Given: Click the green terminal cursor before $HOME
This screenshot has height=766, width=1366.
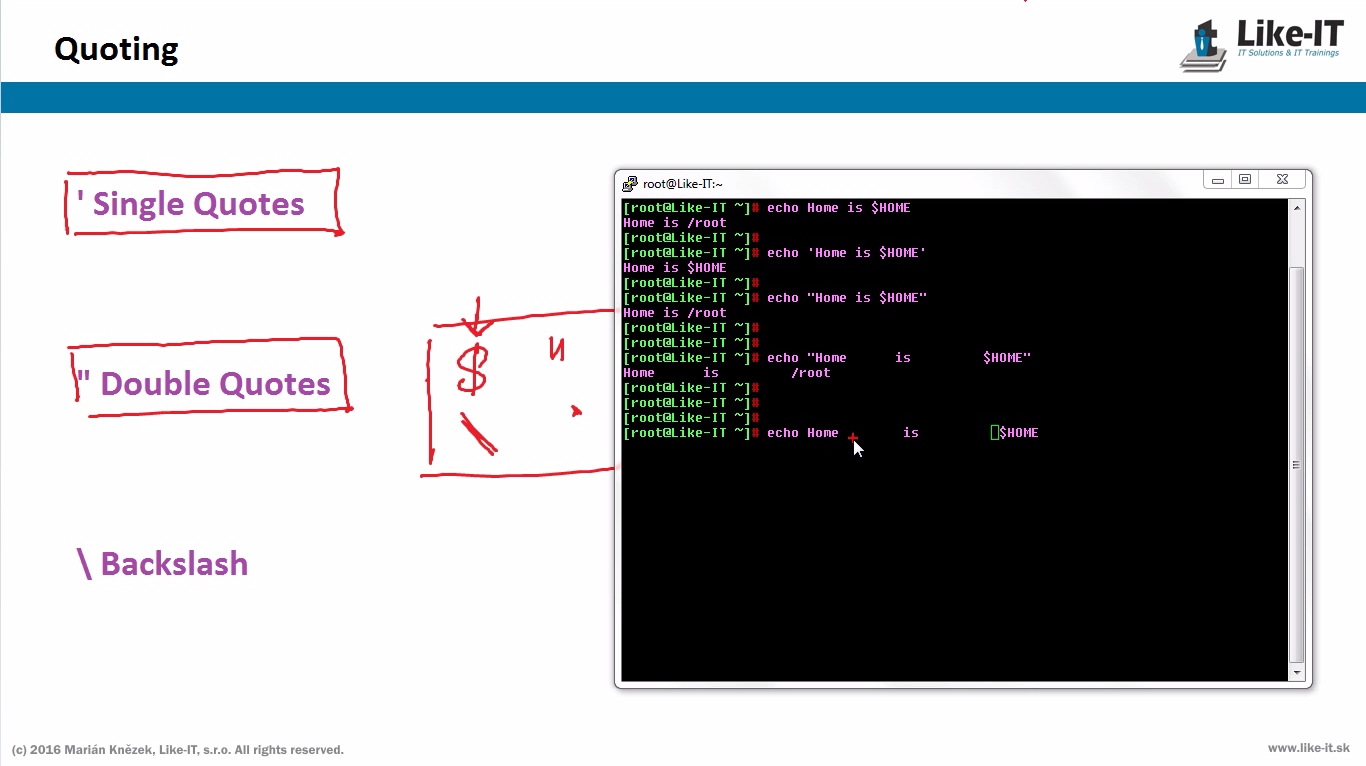Looking at the screenshot, I should [x=995, y=433].
